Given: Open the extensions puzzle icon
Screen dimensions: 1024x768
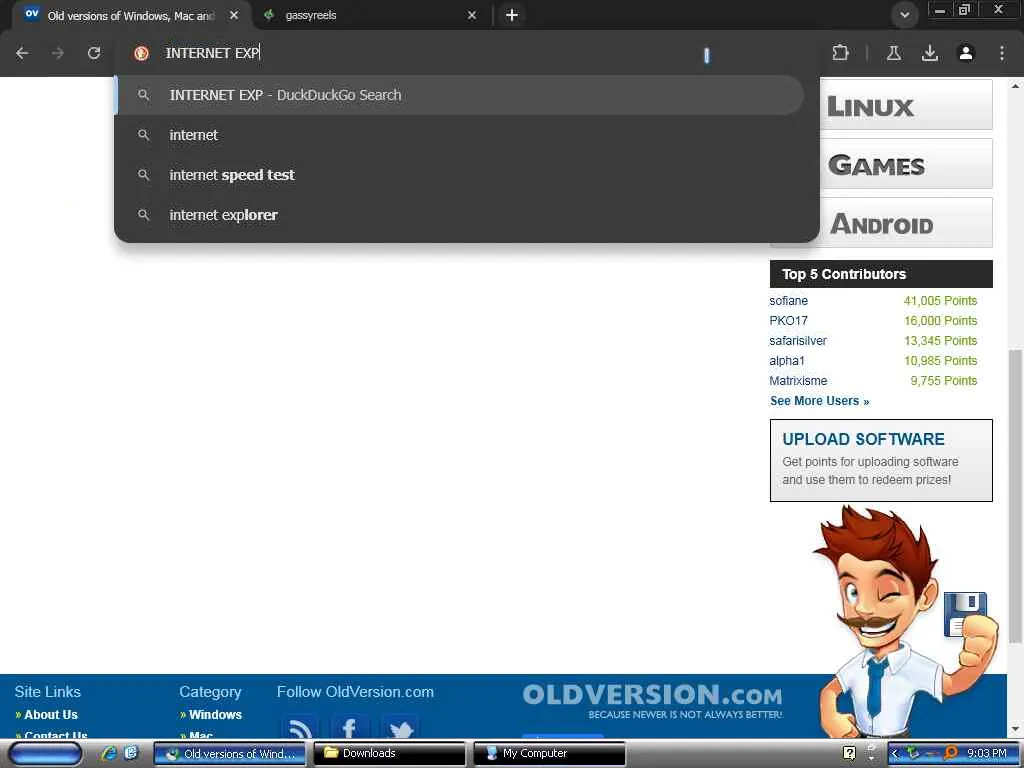Looking at the screenshot, I should 840,53.
